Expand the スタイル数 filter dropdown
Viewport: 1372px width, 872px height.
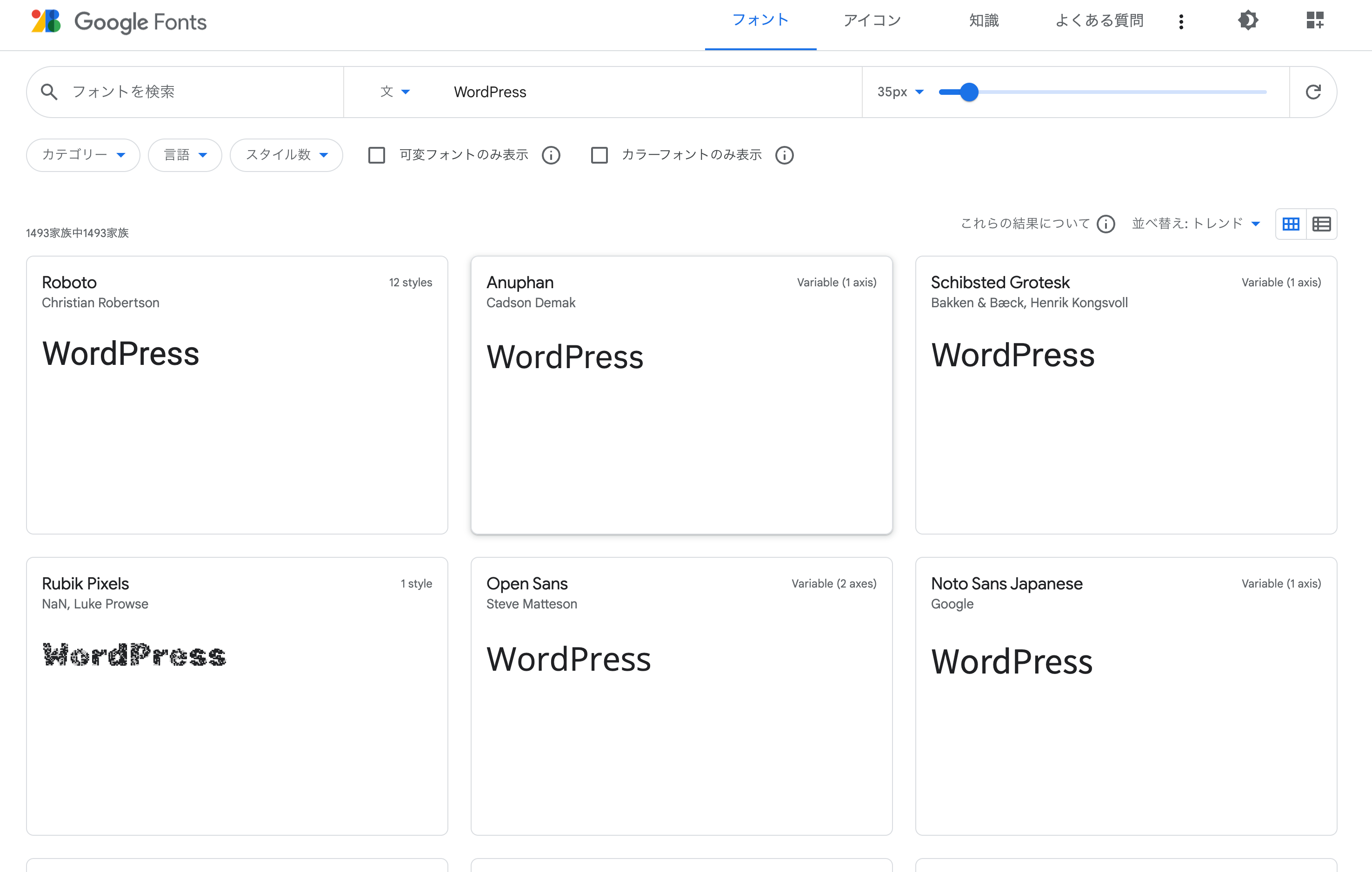click(x=286, y=155)
